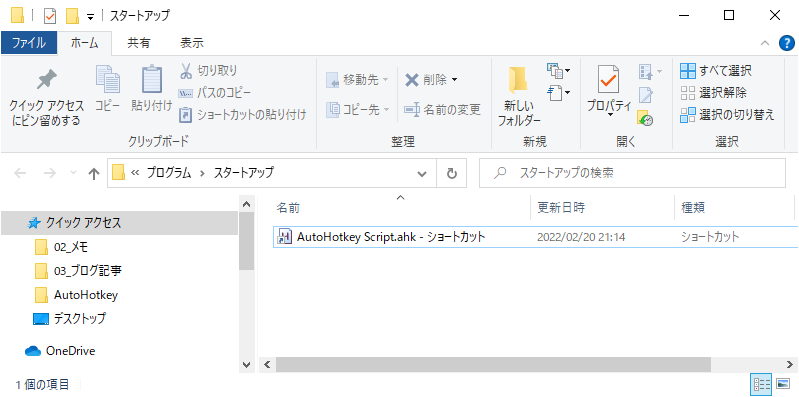This screenshot has width=799, height=397.
Task: Click the History icon in 開く group
Action: 645,118
